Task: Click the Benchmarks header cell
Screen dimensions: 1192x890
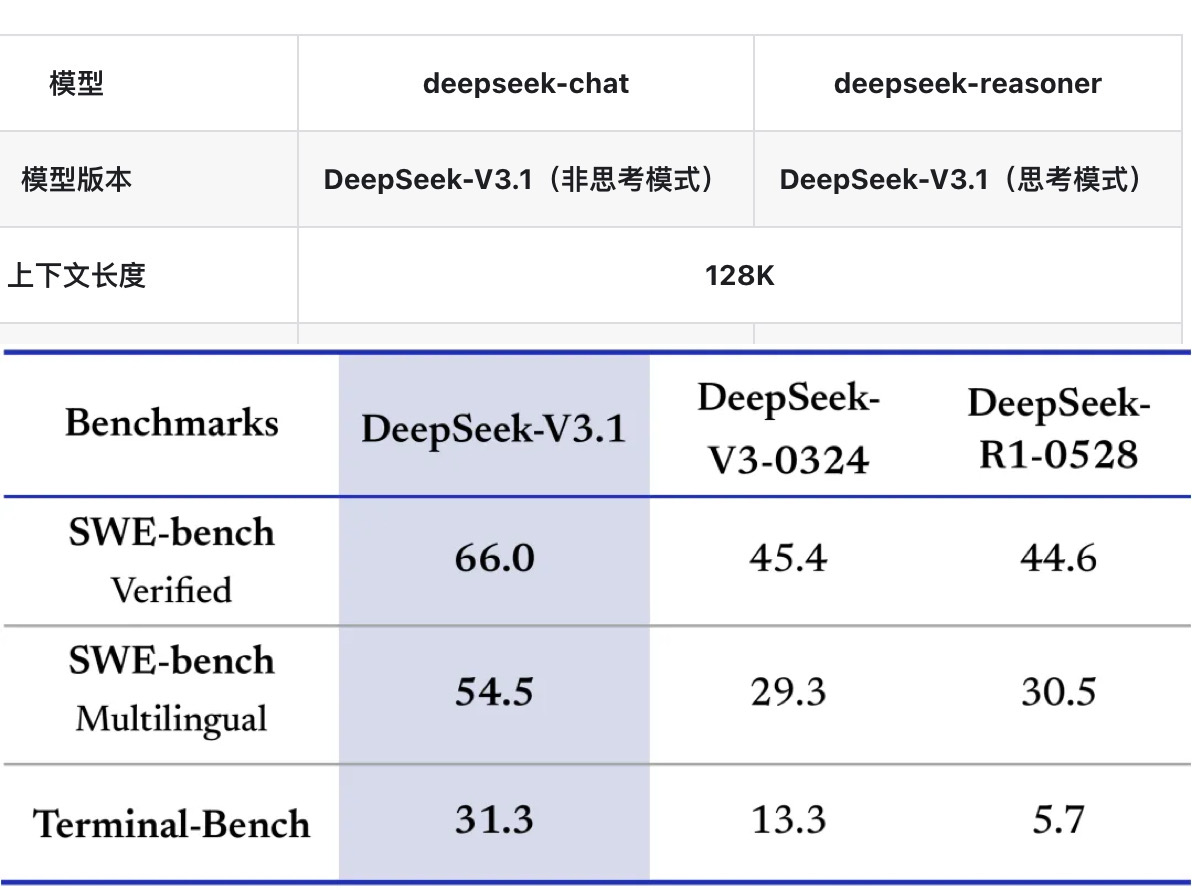Action: pyautogui.click(x=172, y=423)
